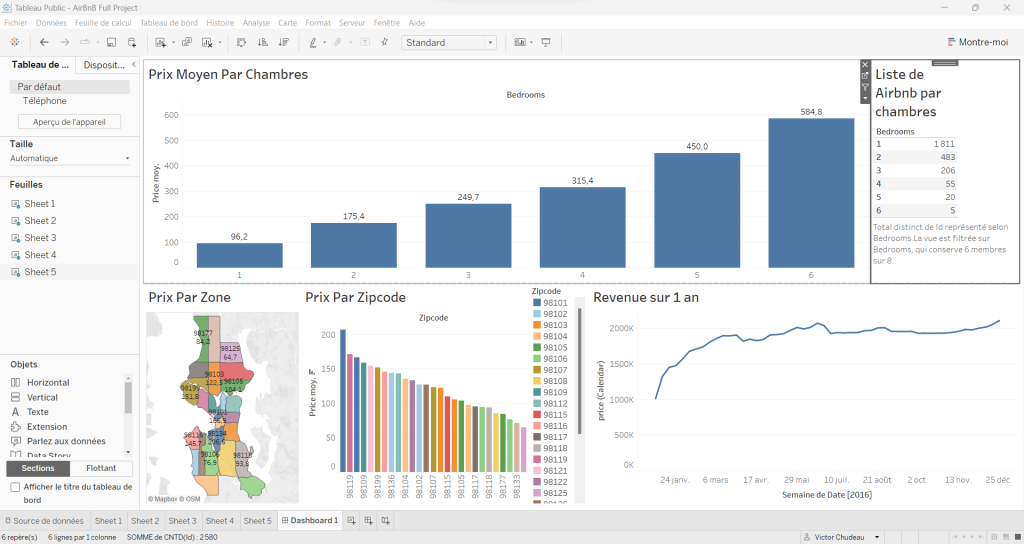This screenshot has height=544, width=1024.
Task: Click Aperçu de l'appareil button
Action: coord(69,122)
